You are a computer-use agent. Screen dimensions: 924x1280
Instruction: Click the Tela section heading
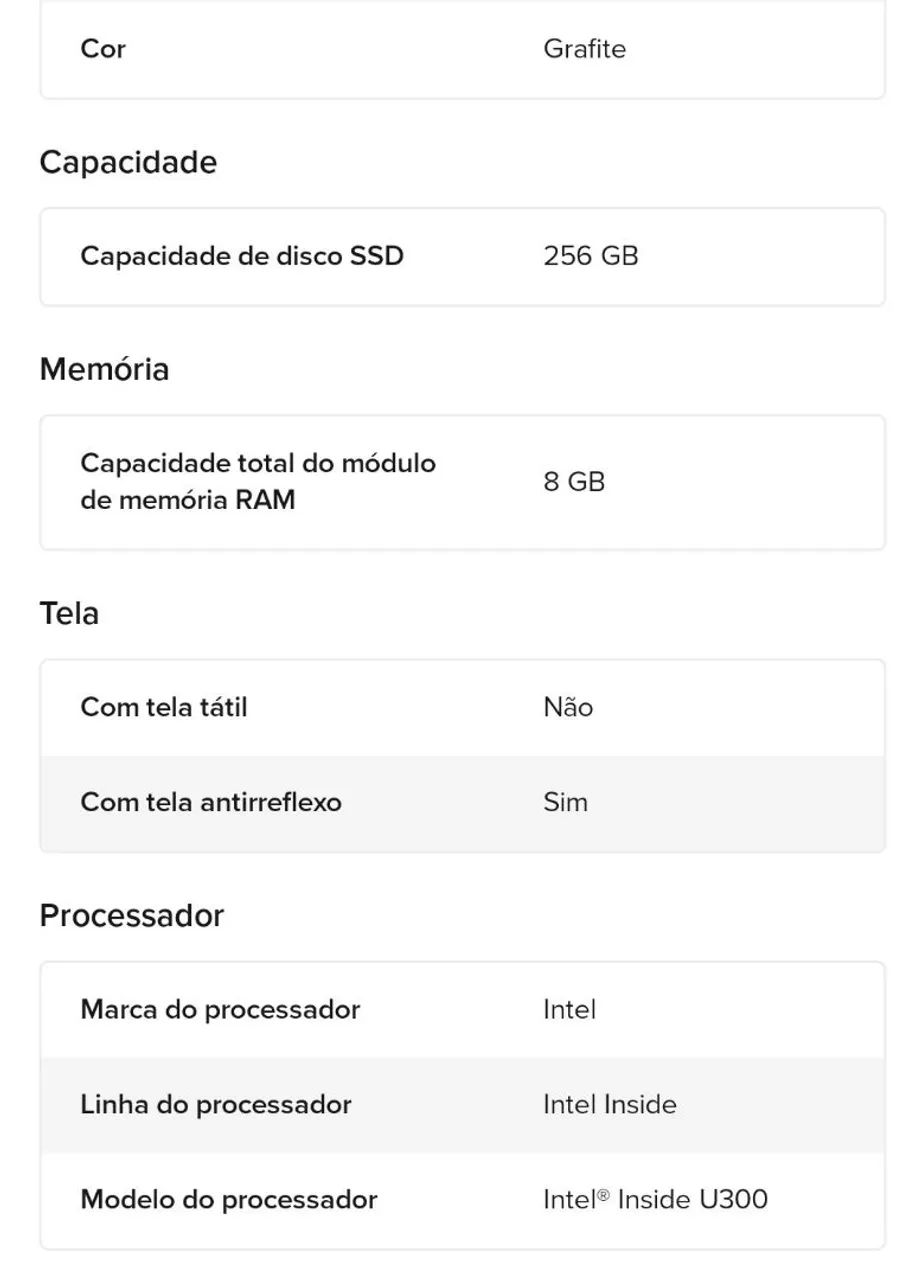click(69, 613)
